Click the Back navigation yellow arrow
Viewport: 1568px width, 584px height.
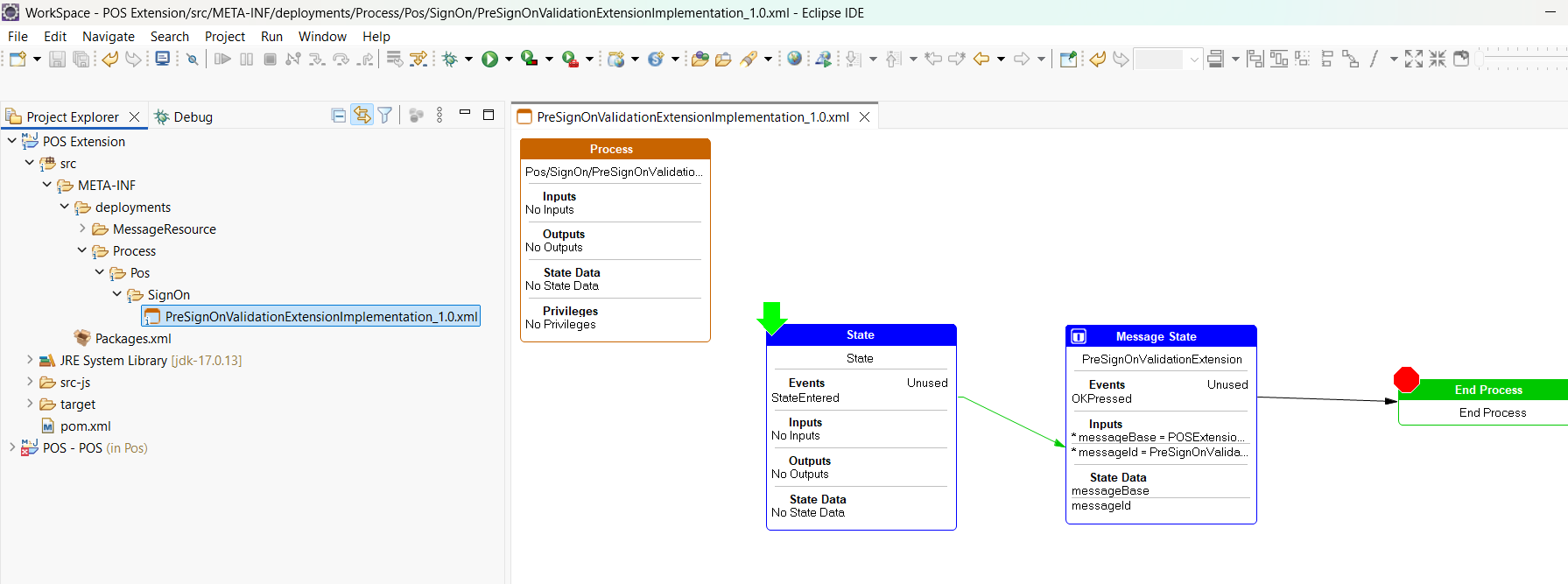point(981,59)
